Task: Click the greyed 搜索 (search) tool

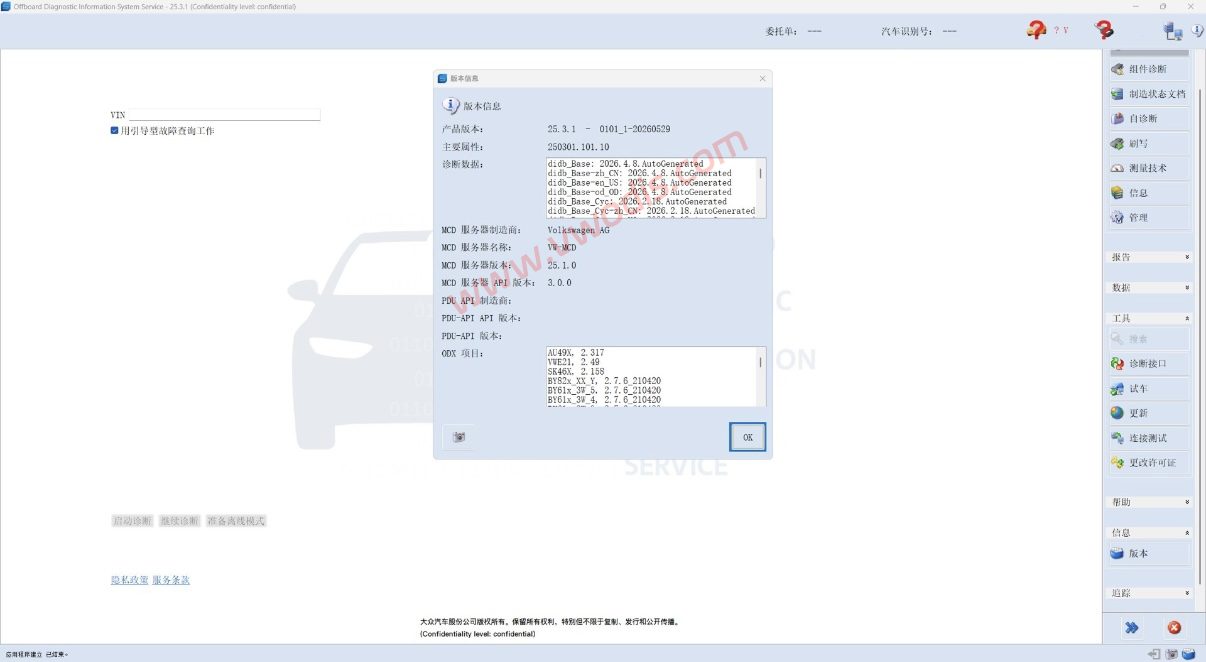Action: 1149,339
